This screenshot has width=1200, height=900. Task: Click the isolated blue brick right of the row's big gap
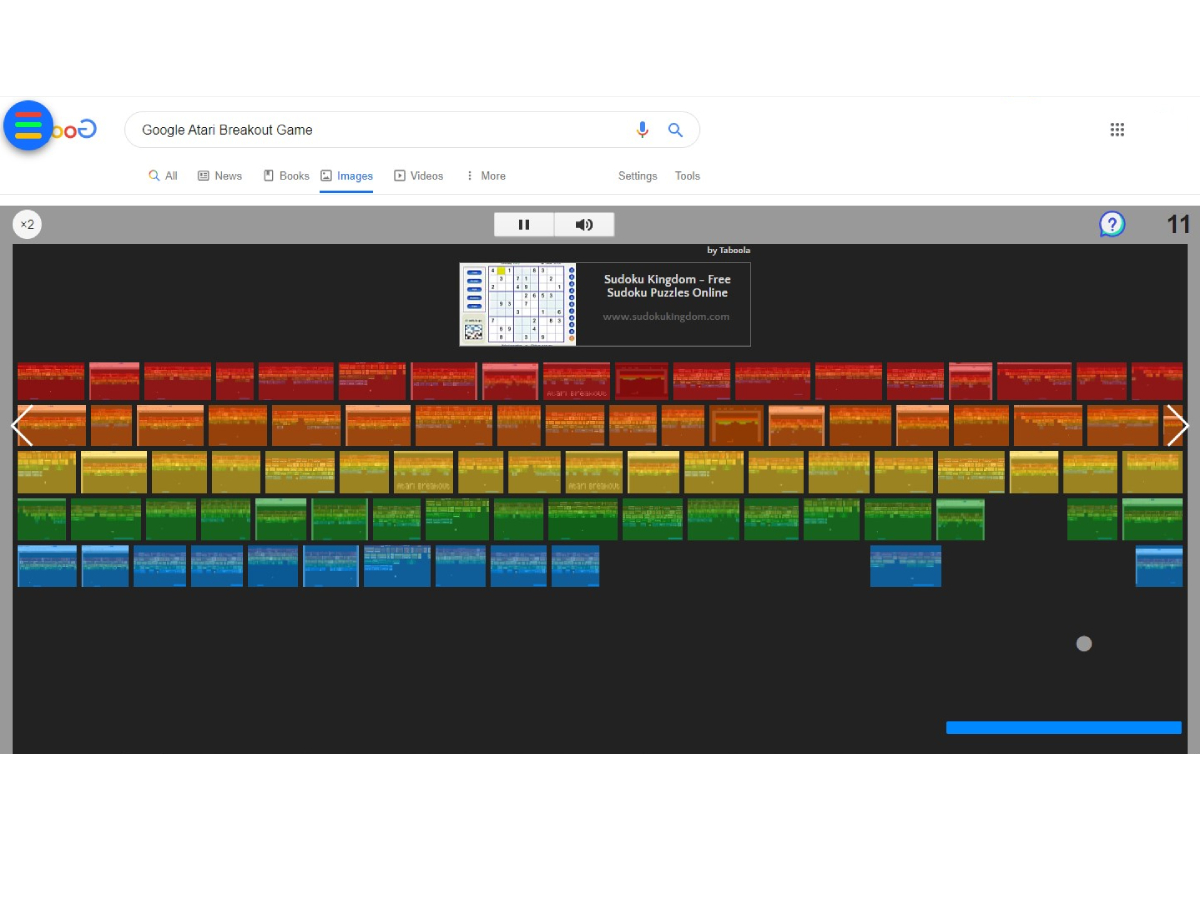(906, 566)
